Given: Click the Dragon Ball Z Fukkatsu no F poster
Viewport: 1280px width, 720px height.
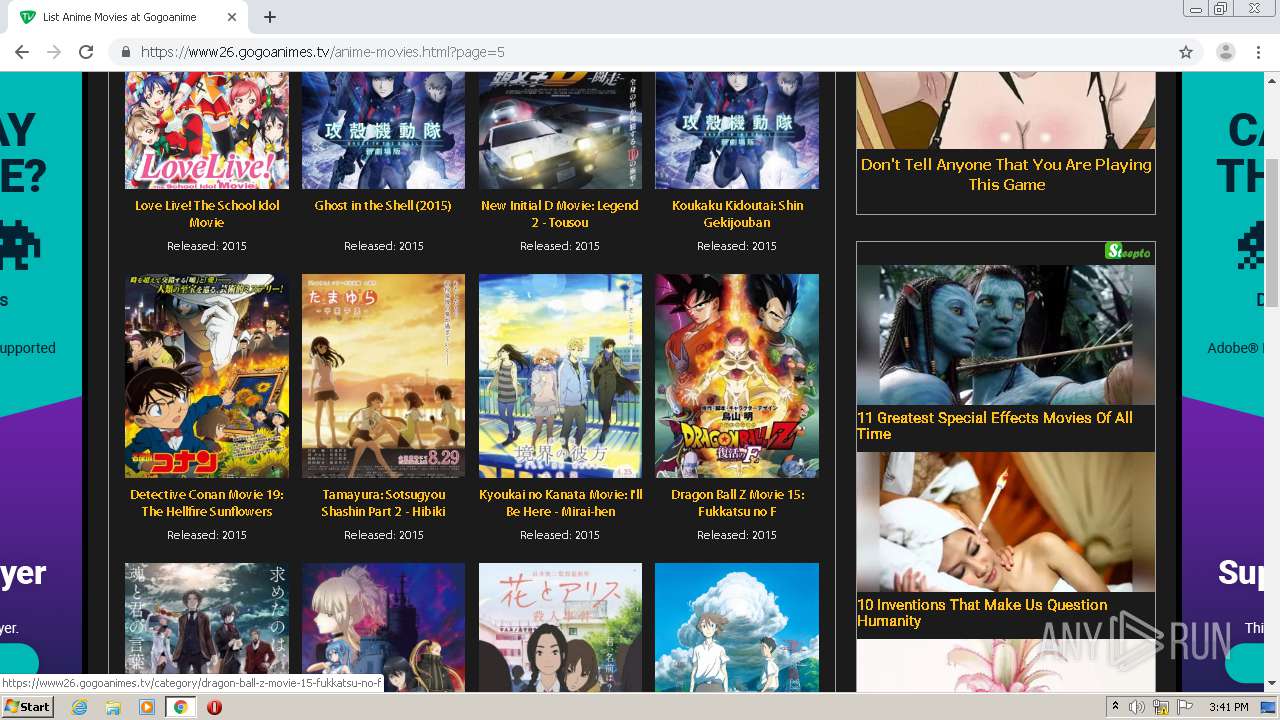Looking at the screenshot, I should click(x=737, y=376).
